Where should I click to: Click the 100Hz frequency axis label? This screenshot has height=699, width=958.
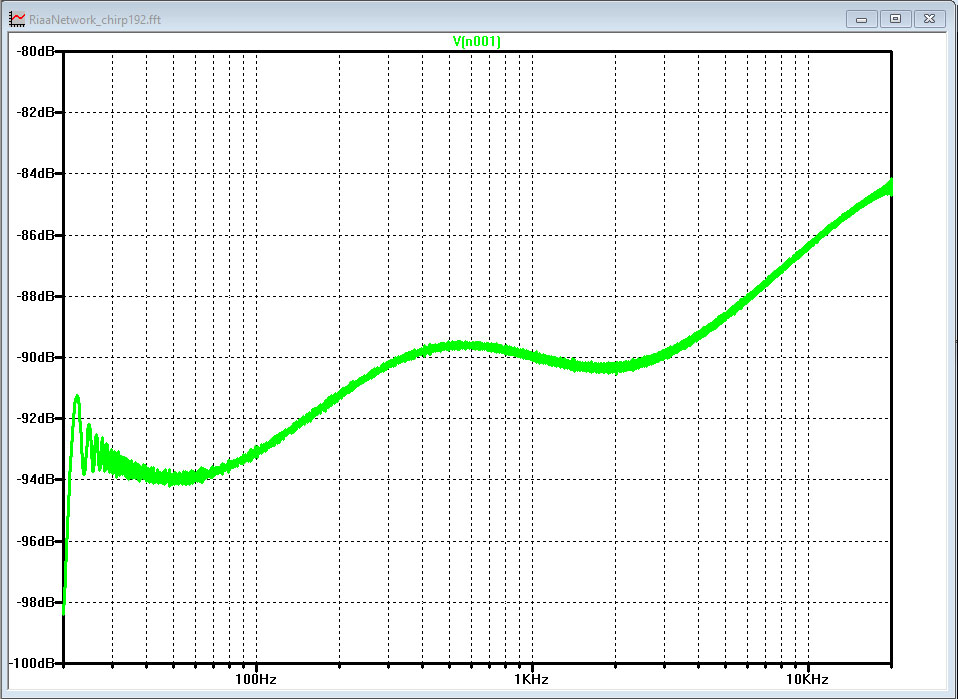(255, 679)
